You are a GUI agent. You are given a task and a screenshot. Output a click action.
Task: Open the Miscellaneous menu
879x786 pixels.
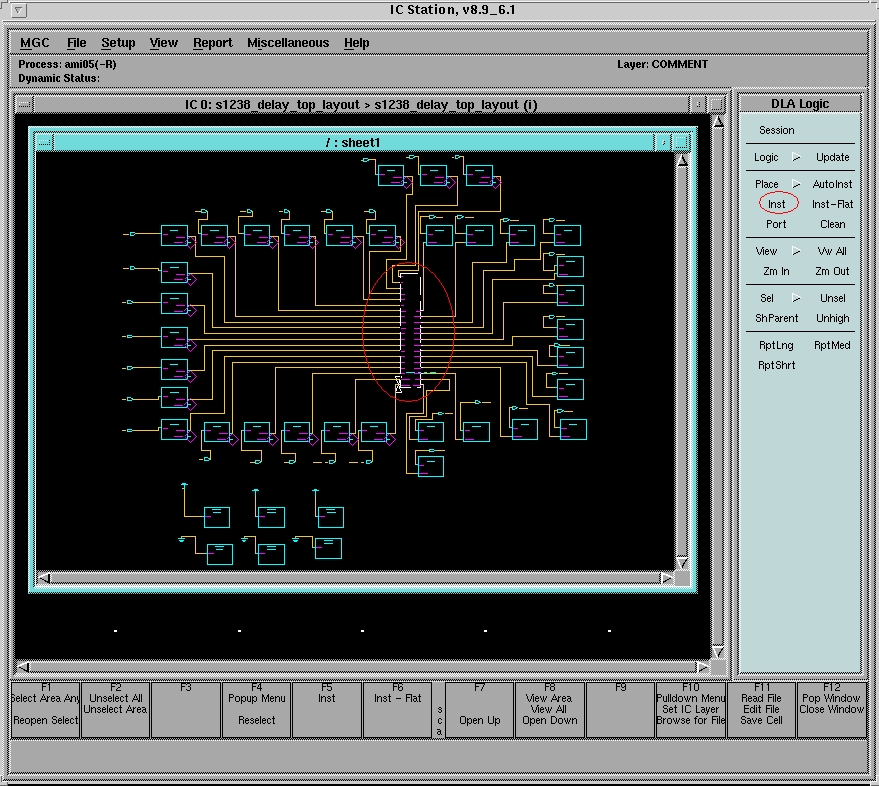288,43
